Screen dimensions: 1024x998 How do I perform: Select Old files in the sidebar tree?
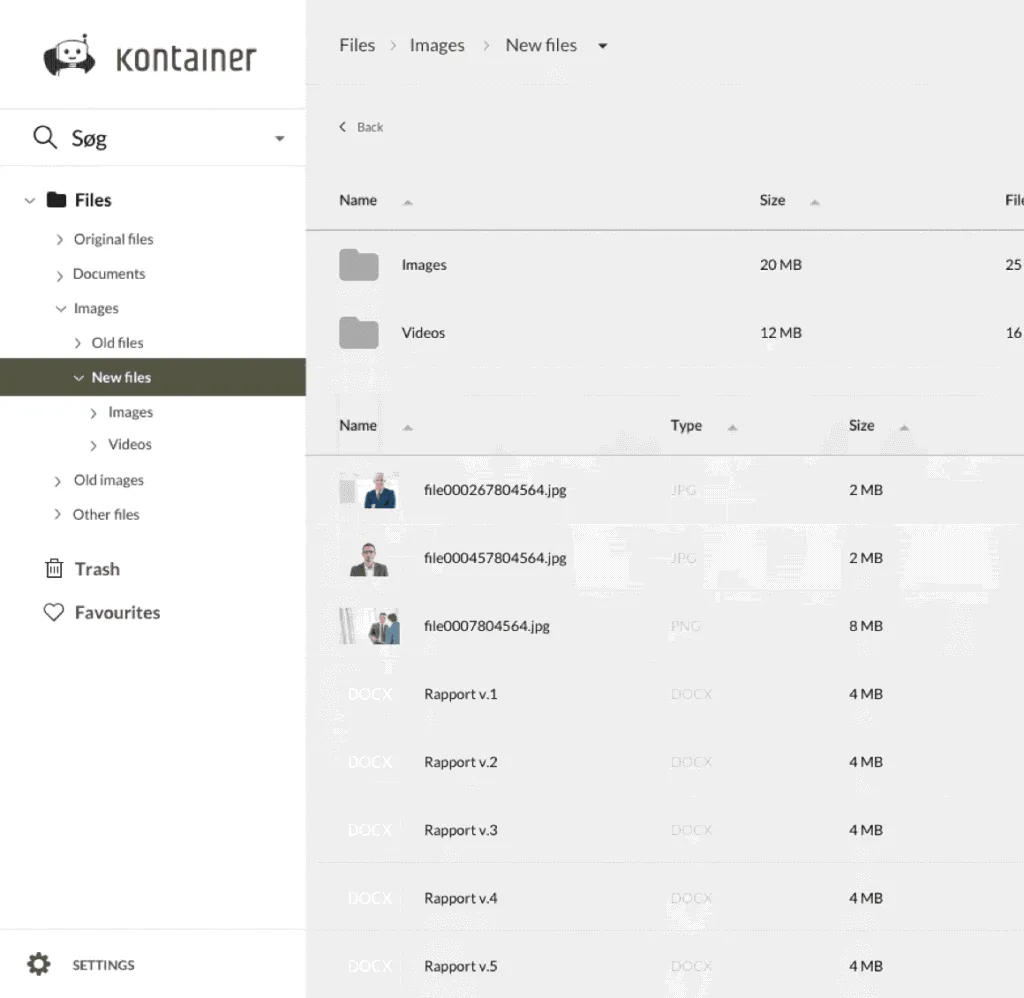pyautogui.click(x=118, y=342)
